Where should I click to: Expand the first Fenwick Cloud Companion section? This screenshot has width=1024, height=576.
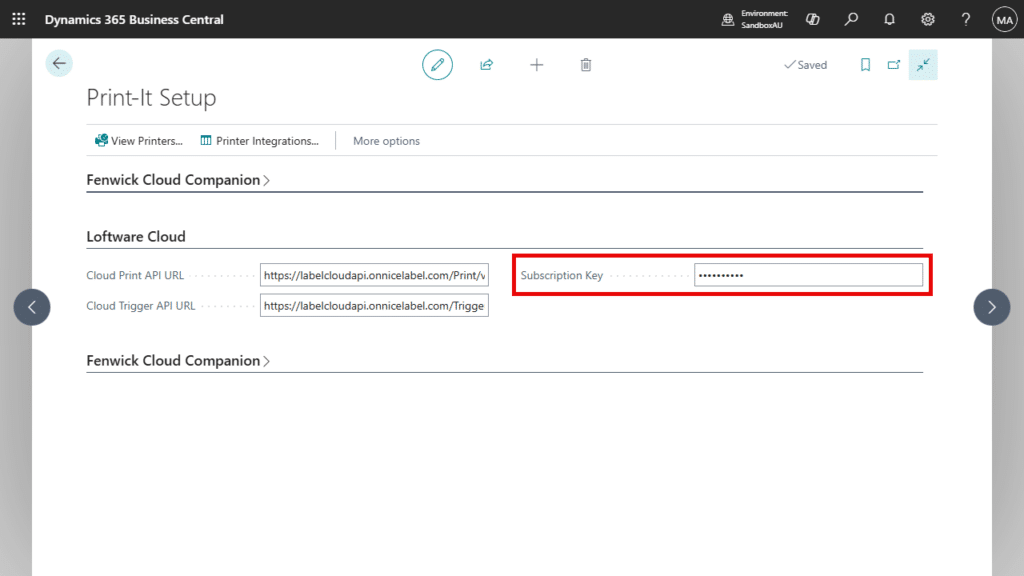tap(178, 179)
